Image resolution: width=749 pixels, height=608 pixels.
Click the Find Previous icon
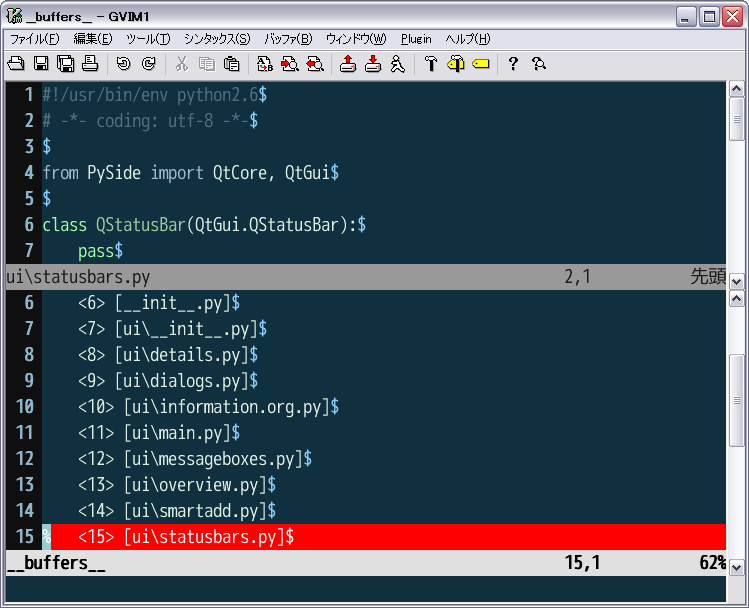tap(315, 64)
